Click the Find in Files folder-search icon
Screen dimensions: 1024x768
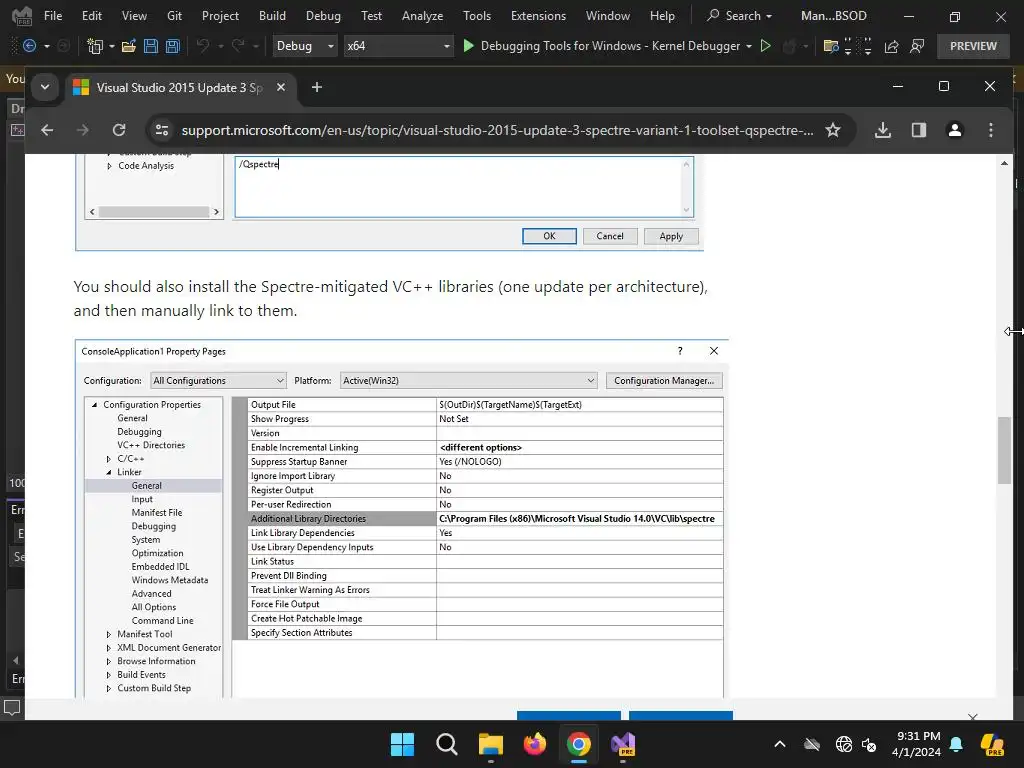coord(831,46)
